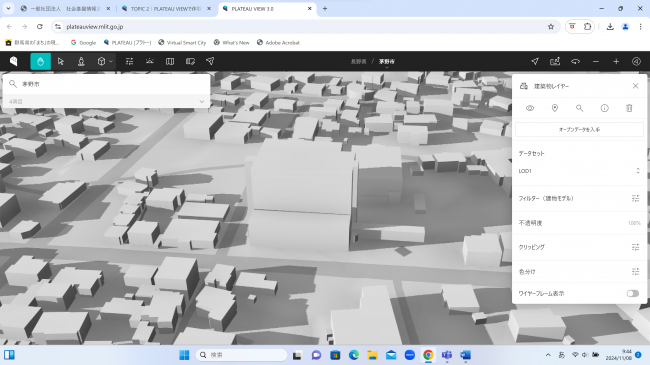Open the Chrome three-dot menu
Image resolution: width=650 pixels, height=365 pixels.
[x=640, y=27]
